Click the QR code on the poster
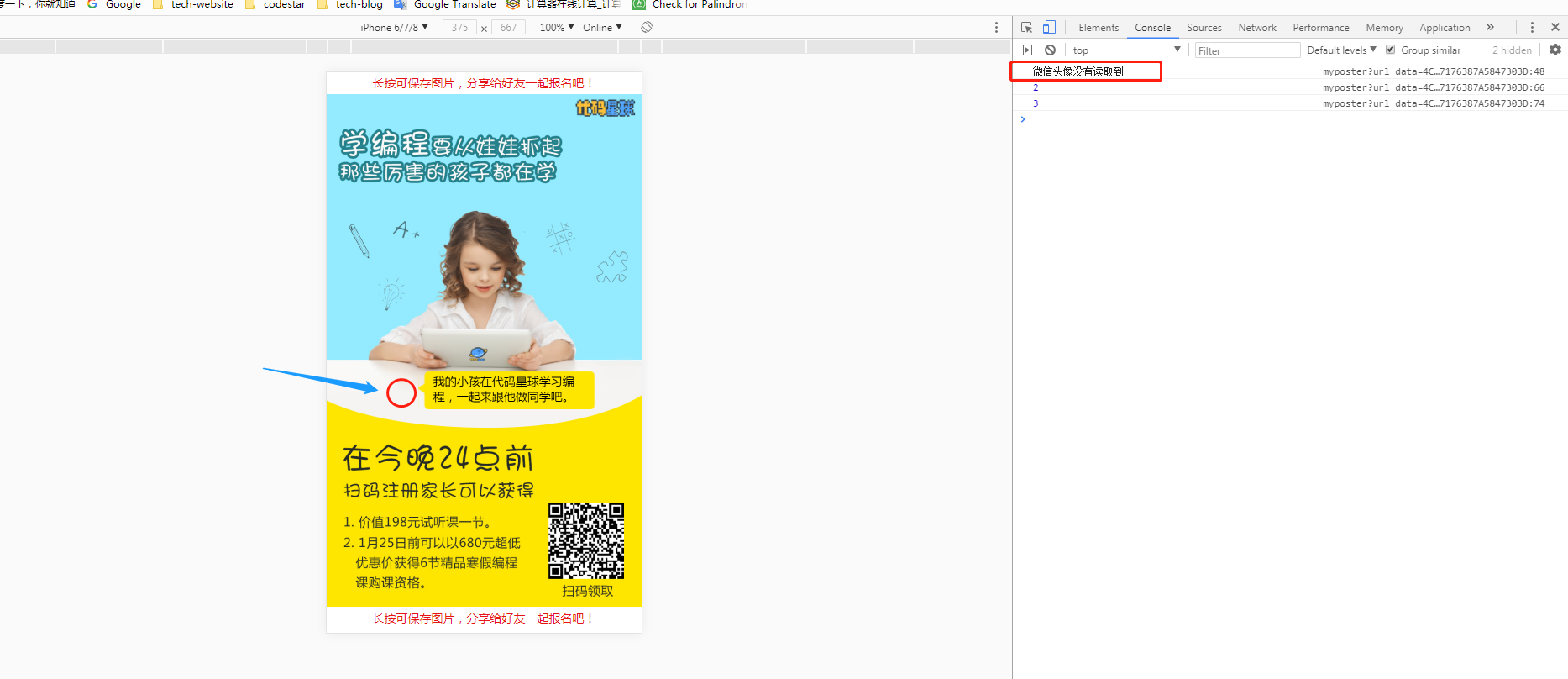 pos(586,541)
